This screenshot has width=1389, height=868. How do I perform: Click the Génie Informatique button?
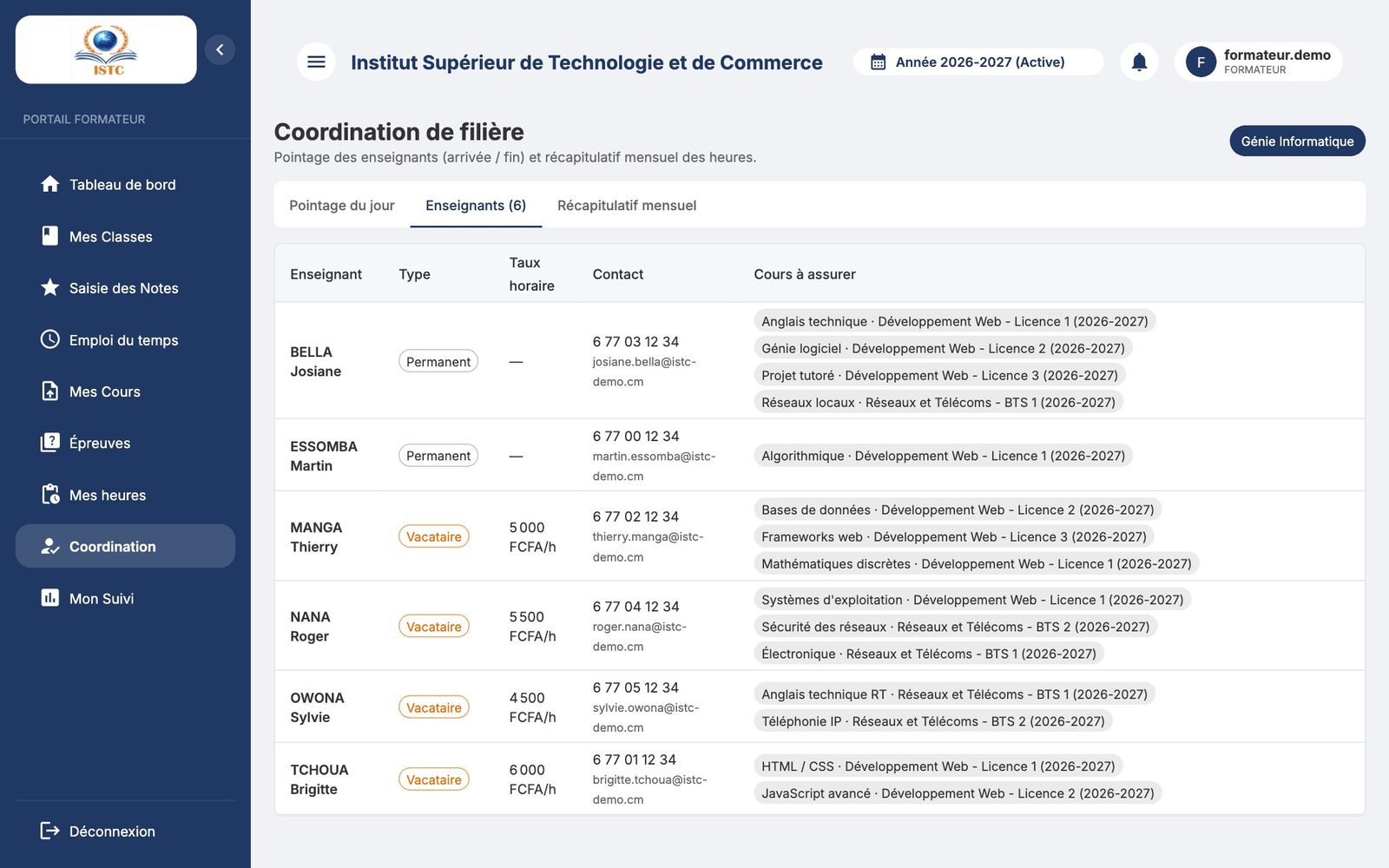(1297, 141)
